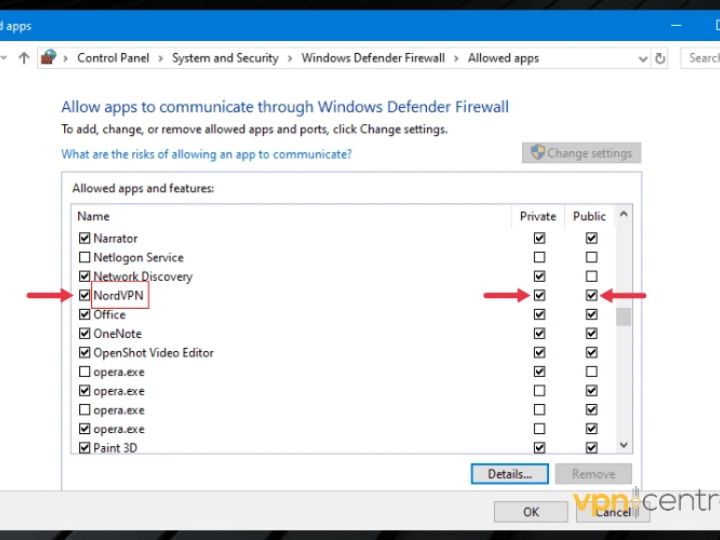Go to Windows Defender Firewall breadcrumb
Screen dimensions: 720x540
[373, 58]
